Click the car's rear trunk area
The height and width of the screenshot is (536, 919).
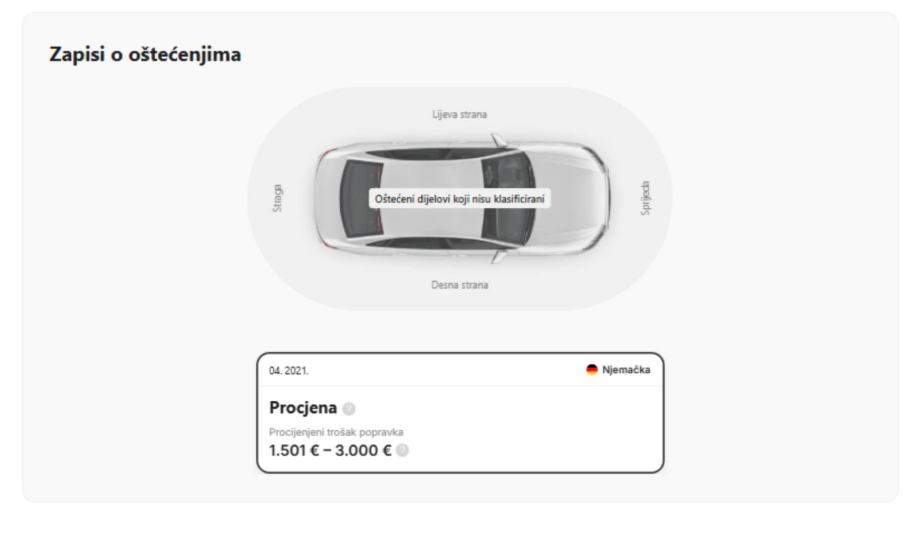(x=326, y=200)
